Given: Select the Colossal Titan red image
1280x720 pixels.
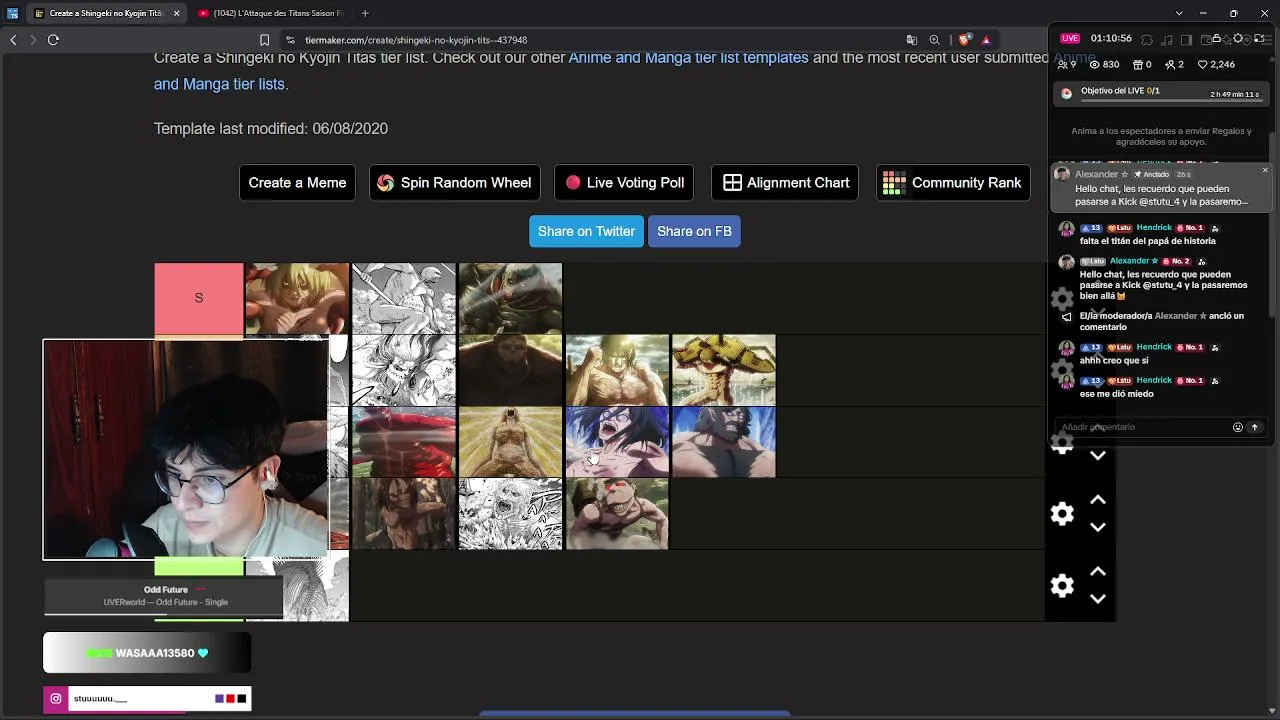Looking at the screenshot, I should click(404, 442).
